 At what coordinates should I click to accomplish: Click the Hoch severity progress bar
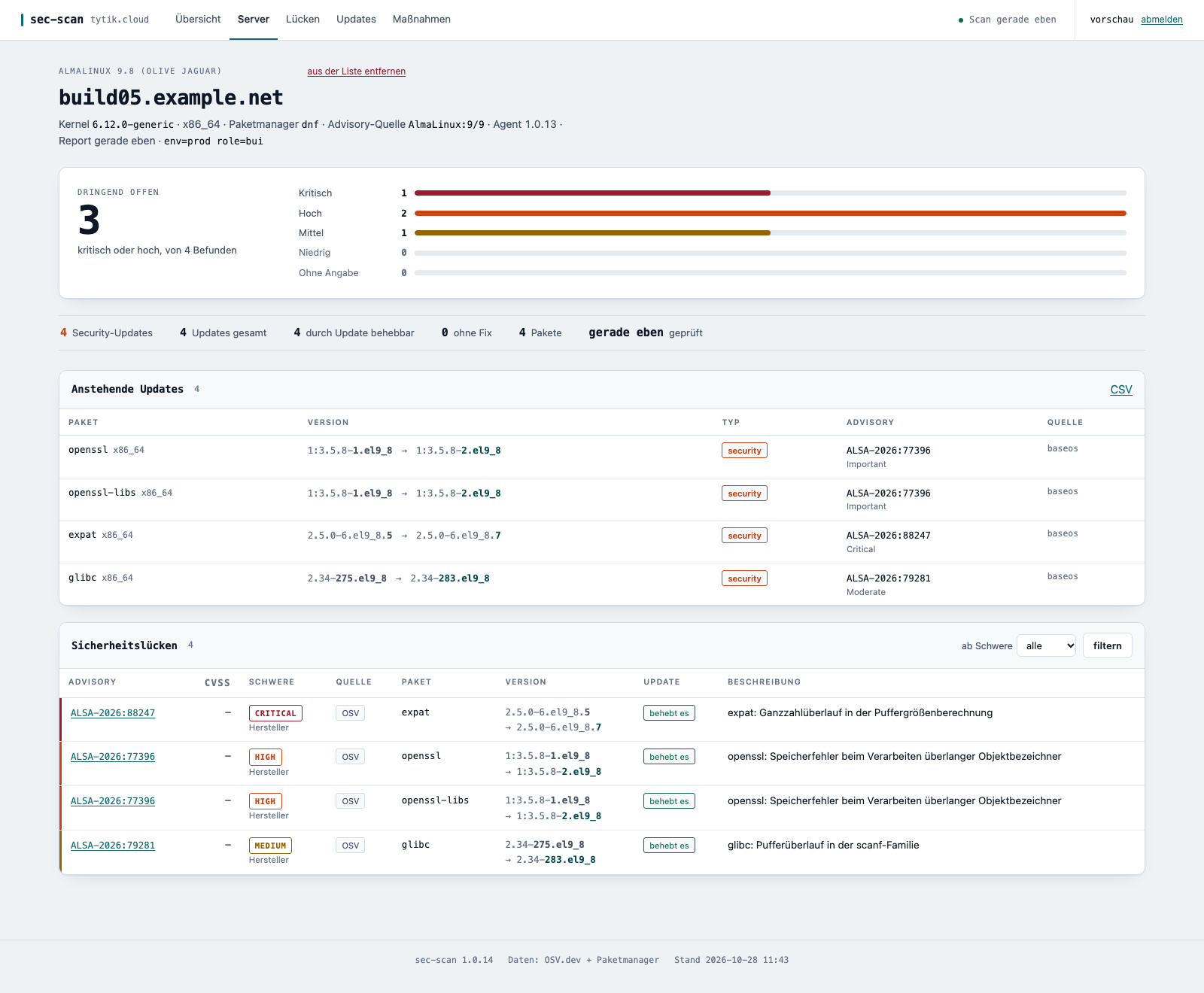pos(771,214)
